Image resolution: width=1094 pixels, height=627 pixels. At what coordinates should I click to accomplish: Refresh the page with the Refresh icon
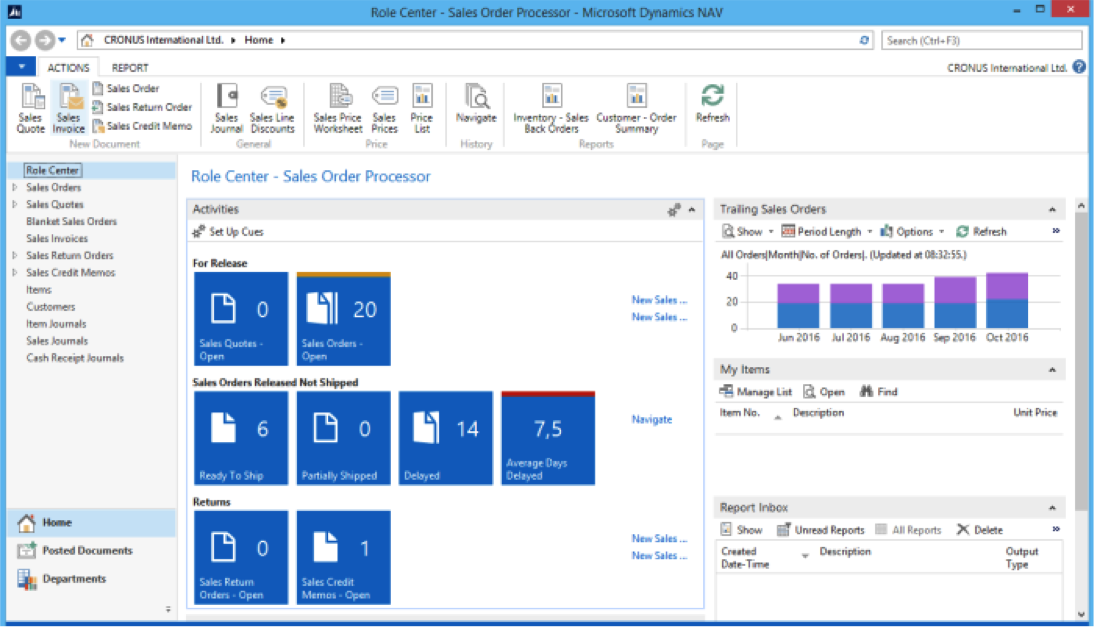[712, 108]
